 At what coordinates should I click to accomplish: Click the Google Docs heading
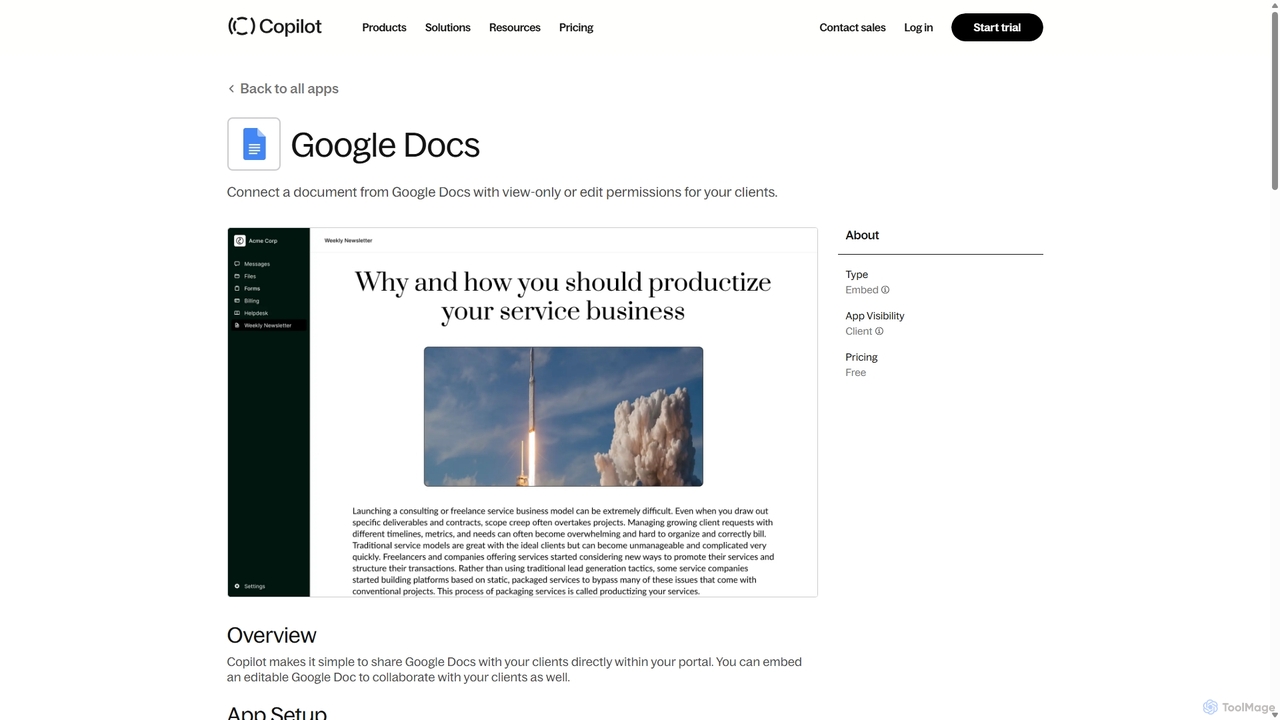pyautogui.click(x=385, y=145)
